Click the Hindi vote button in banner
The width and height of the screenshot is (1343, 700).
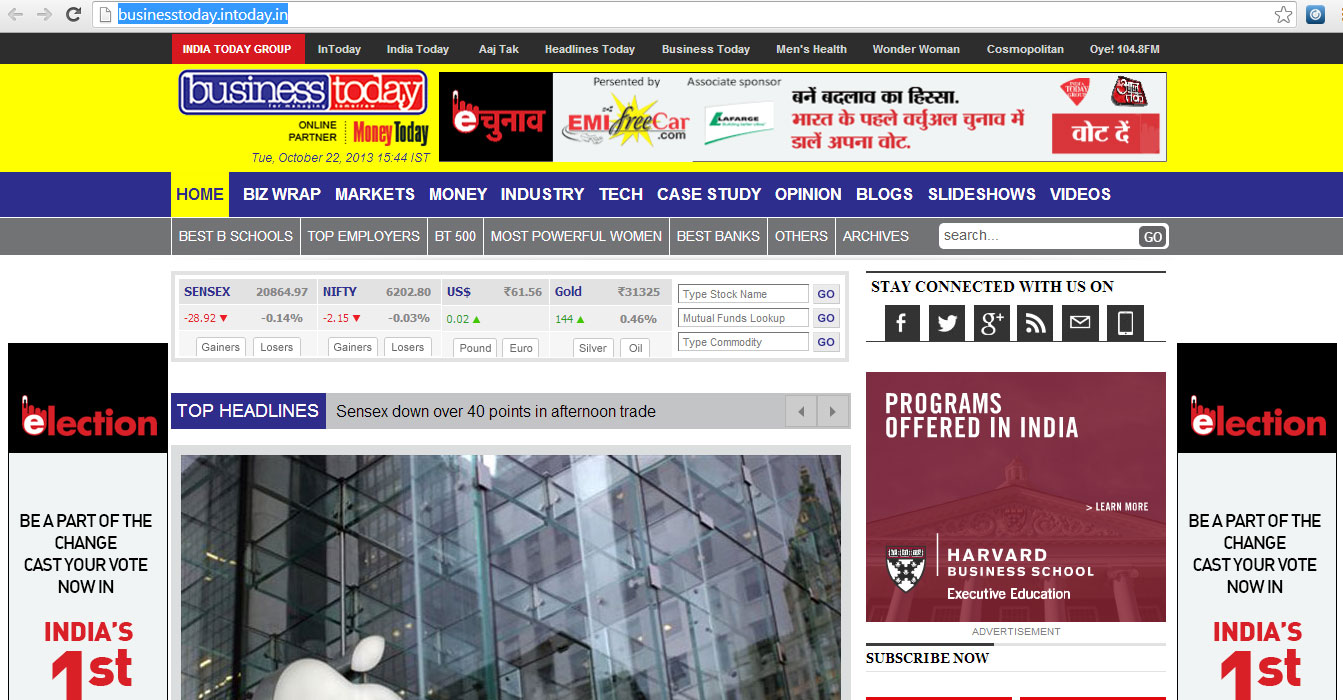[x=1105, y=132]
